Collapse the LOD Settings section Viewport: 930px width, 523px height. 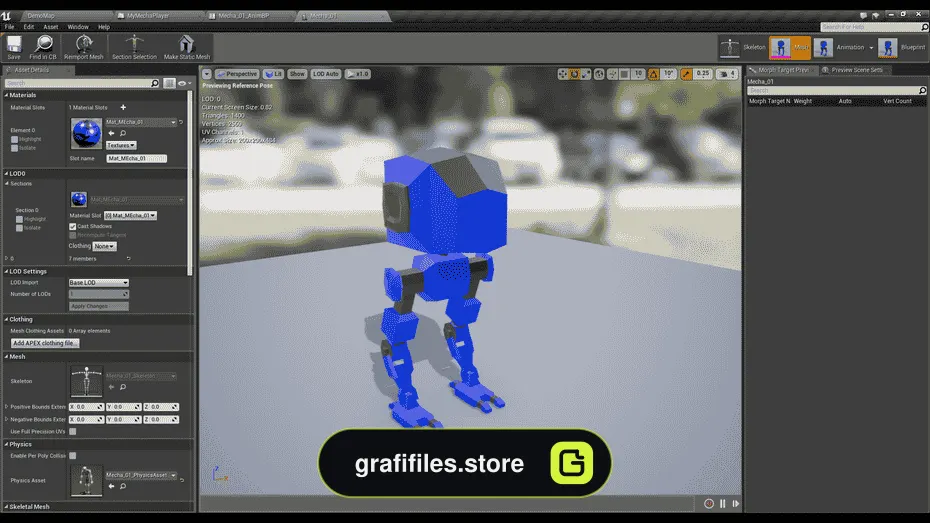(x=7, y=272)
